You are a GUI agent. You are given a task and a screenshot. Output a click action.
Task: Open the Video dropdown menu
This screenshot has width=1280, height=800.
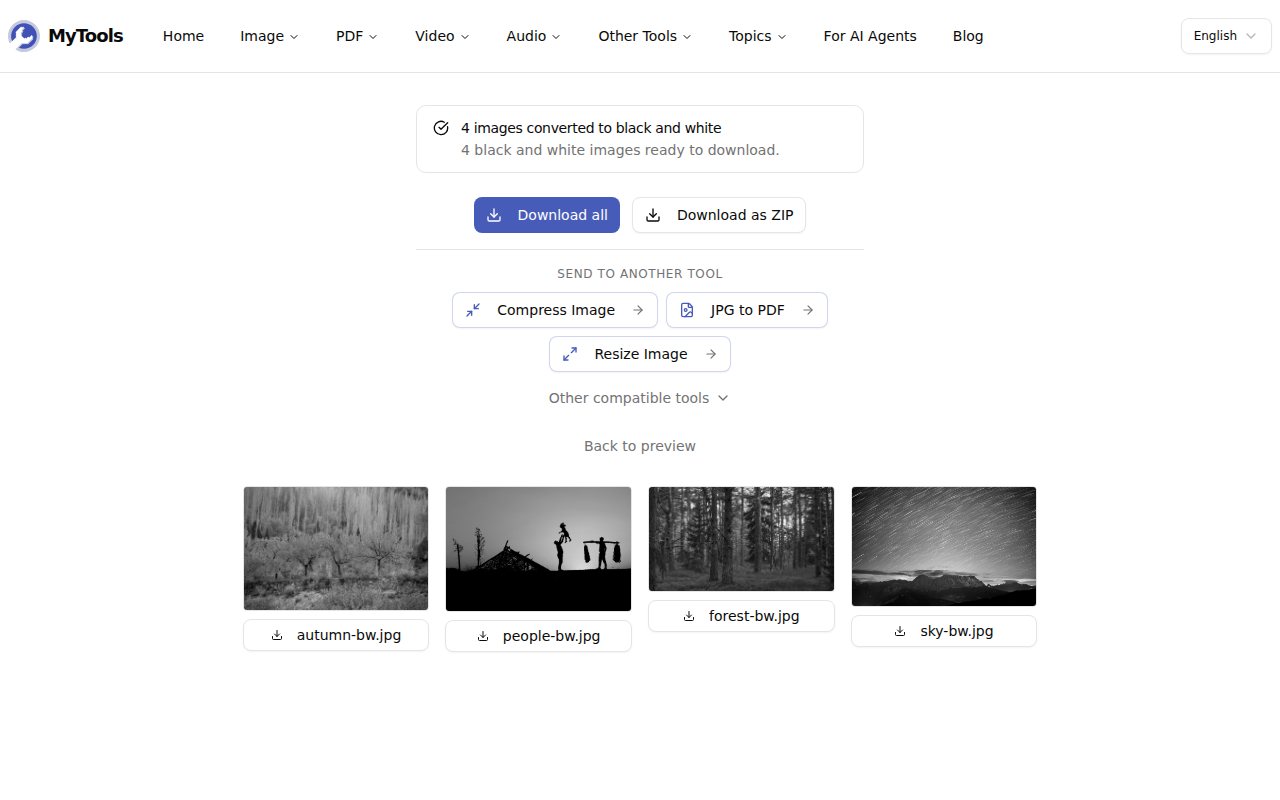(x=442, y=36)
